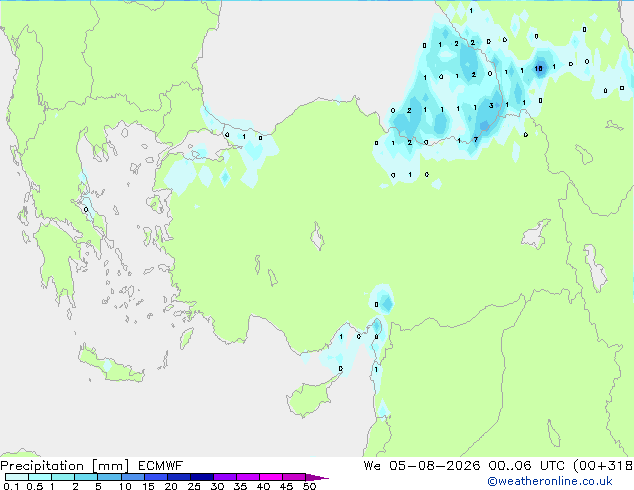
Task: Select the 35–40 mm legend swatch
Action: [x=248, y=477]
